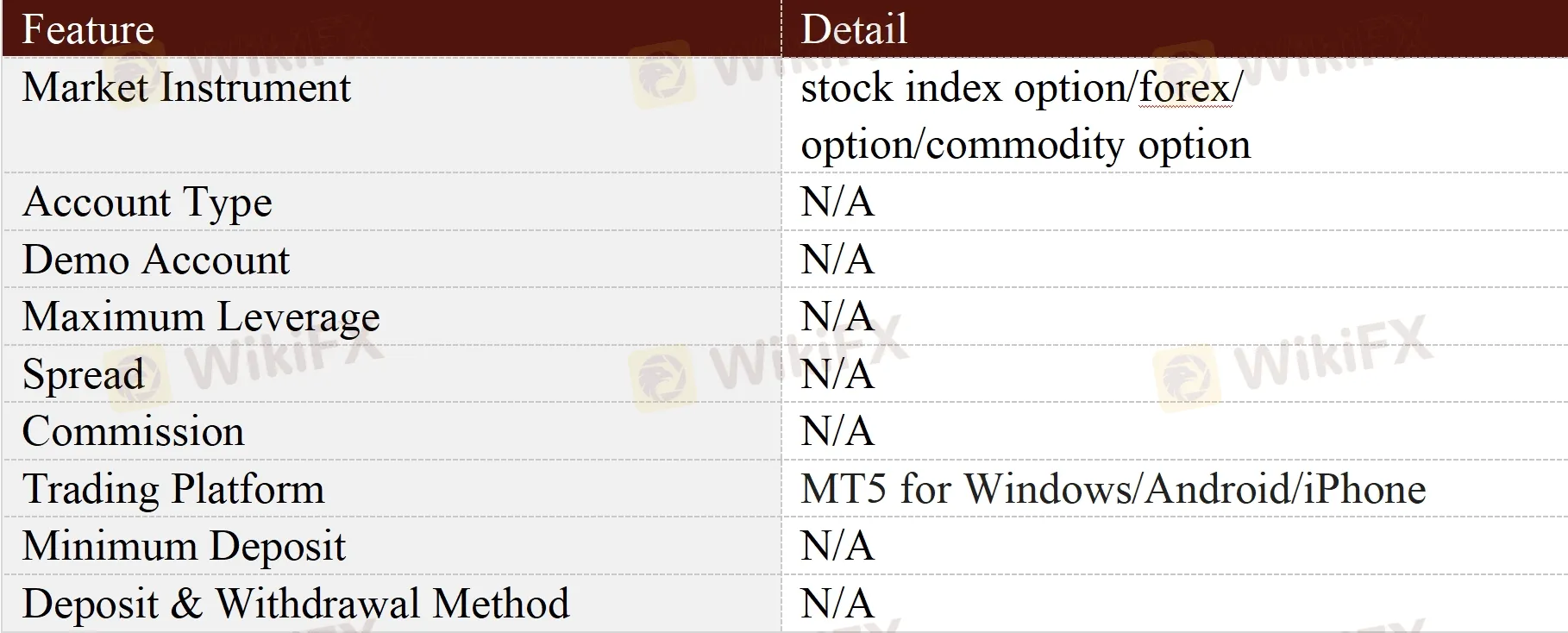Click the "MT5 for Windows/Android/iPhone" cell
Viewport: 1568px width, 633px height.
[x=1113, y=489]
